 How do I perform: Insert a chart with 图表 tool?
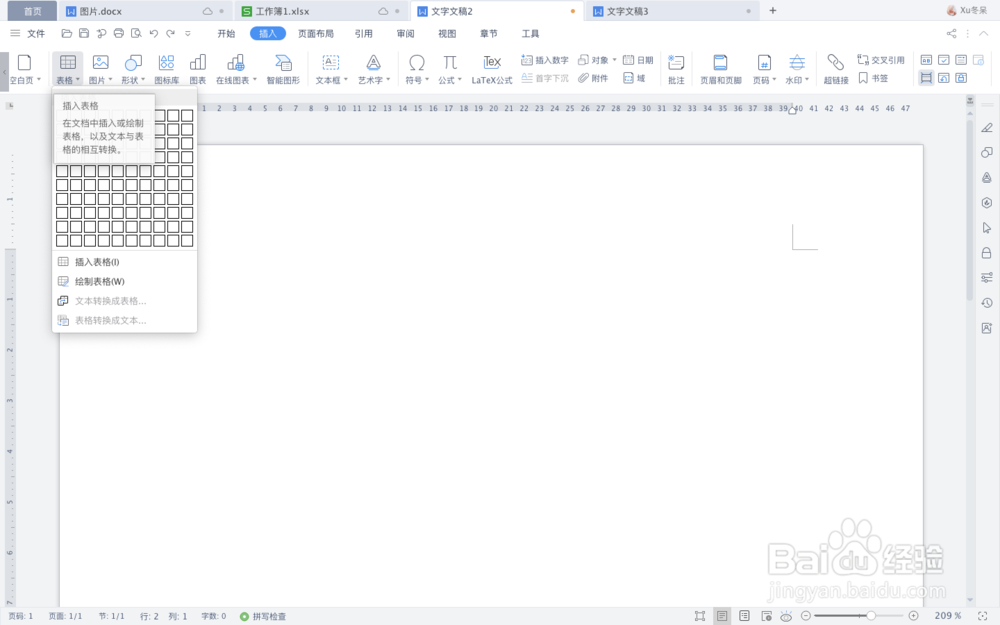pyautogui.click(x=198, y=68)
